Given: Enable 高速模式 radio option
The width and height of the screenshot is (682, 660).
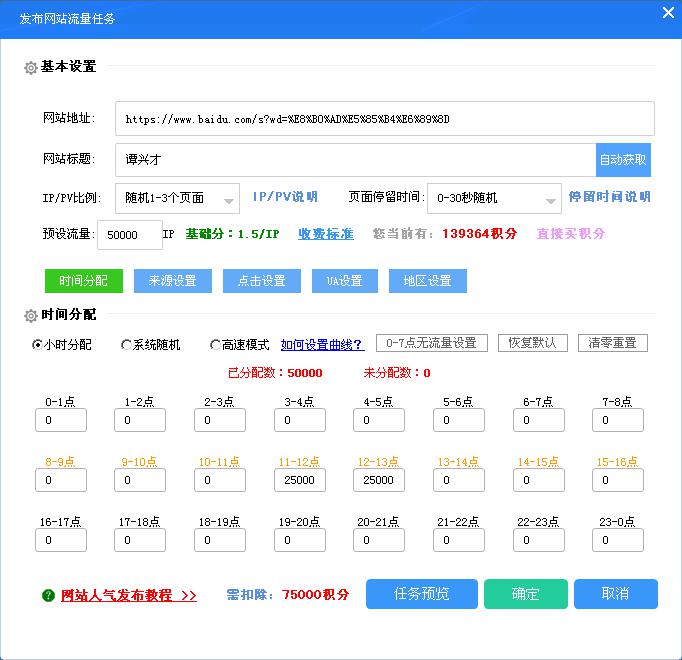Looking at the screenshot, I should click(x=215, y=345).
